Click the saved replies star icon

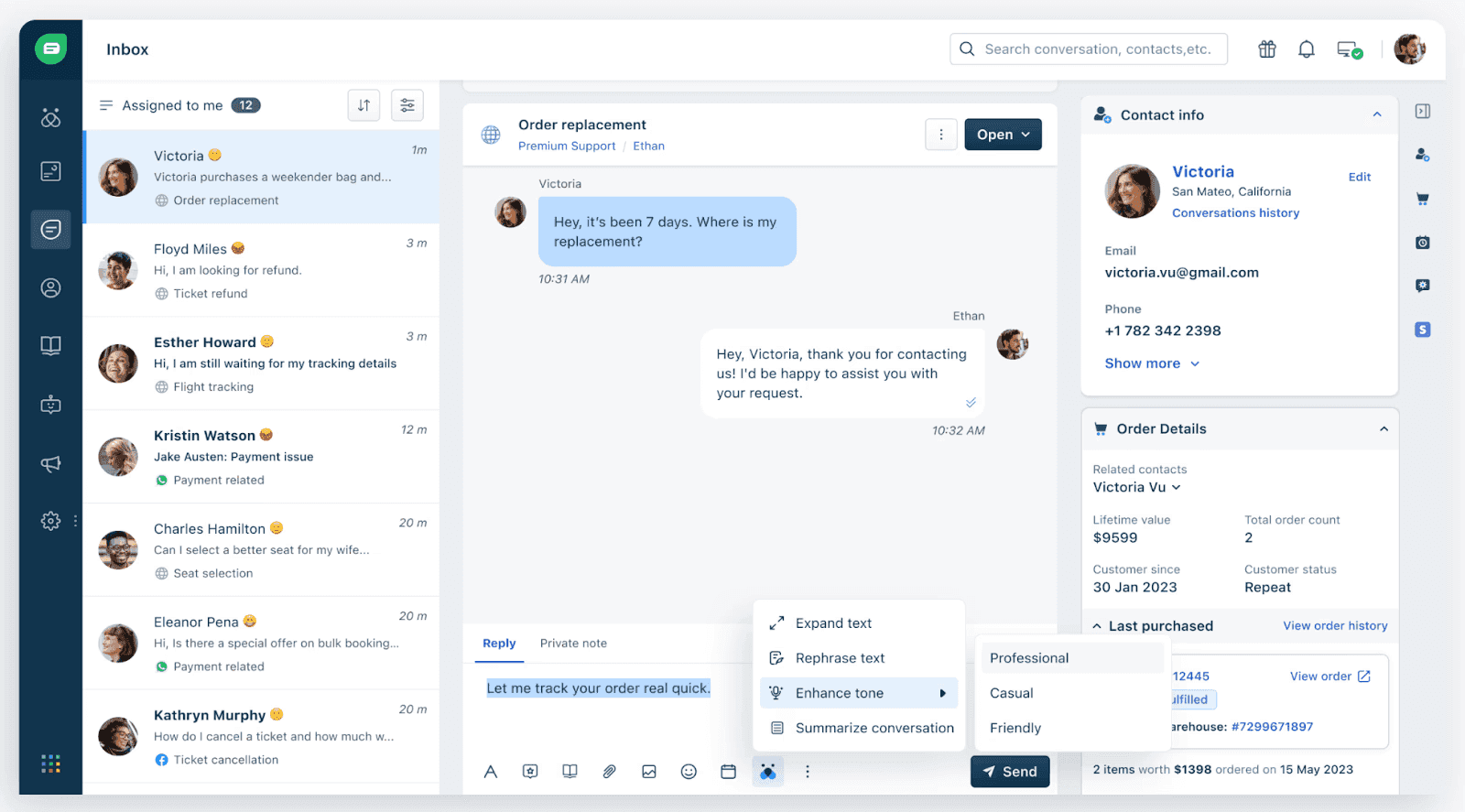[530, 772]
